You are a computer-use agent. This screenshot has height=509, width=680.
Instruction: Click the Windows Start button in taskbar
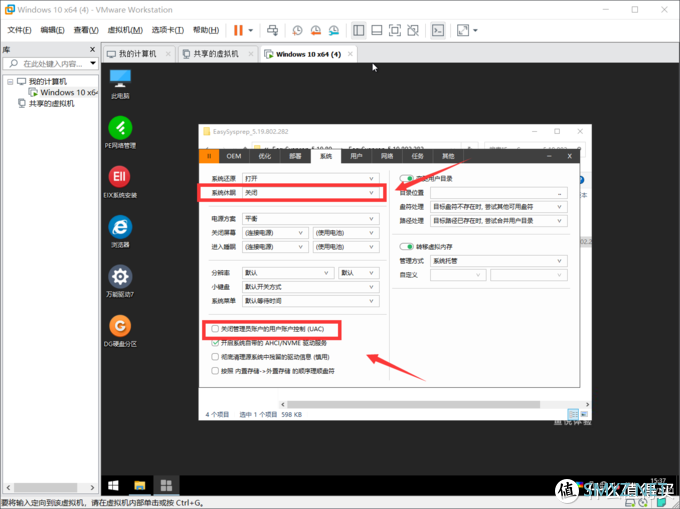pyautogui.click(x=113, y=485)
